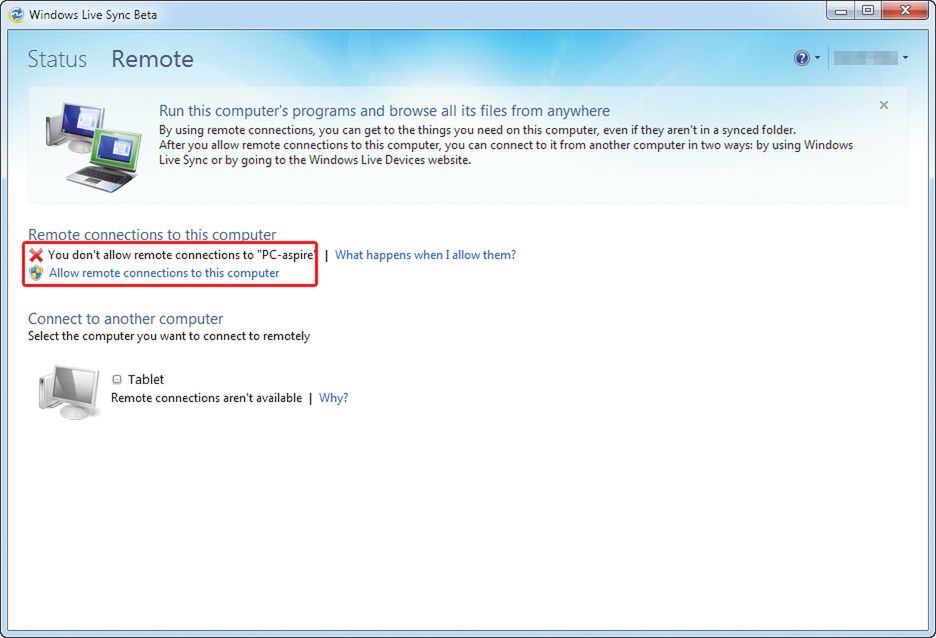Click the red X status icon
This screenshot has height=638, width=936.
click(x=36, y=255)
